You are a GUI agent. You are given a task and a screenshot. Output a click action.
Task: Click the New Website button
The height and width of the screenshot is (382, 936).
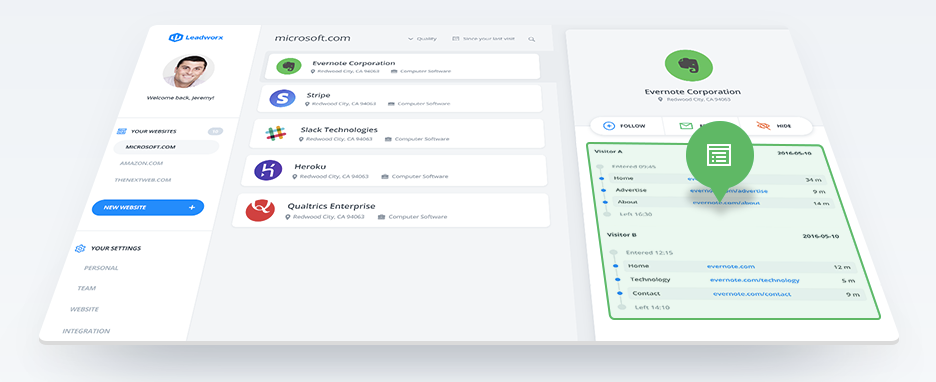147,207
